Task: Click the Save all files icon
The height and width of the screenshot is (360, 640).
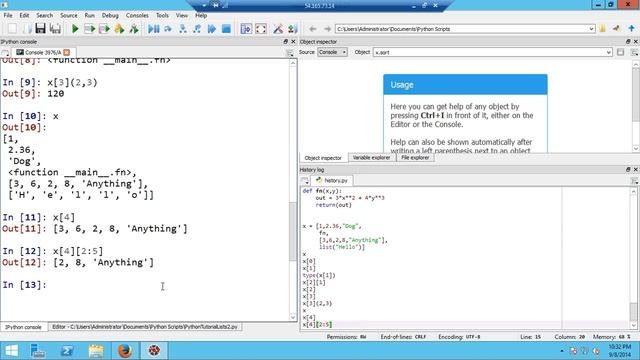Action: point(55,29)
